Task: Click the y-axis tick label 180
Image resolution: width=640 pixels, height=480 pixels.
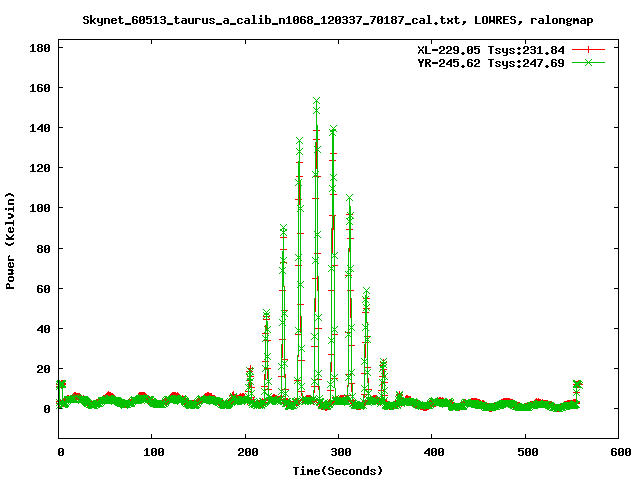Action: (40, 48)
